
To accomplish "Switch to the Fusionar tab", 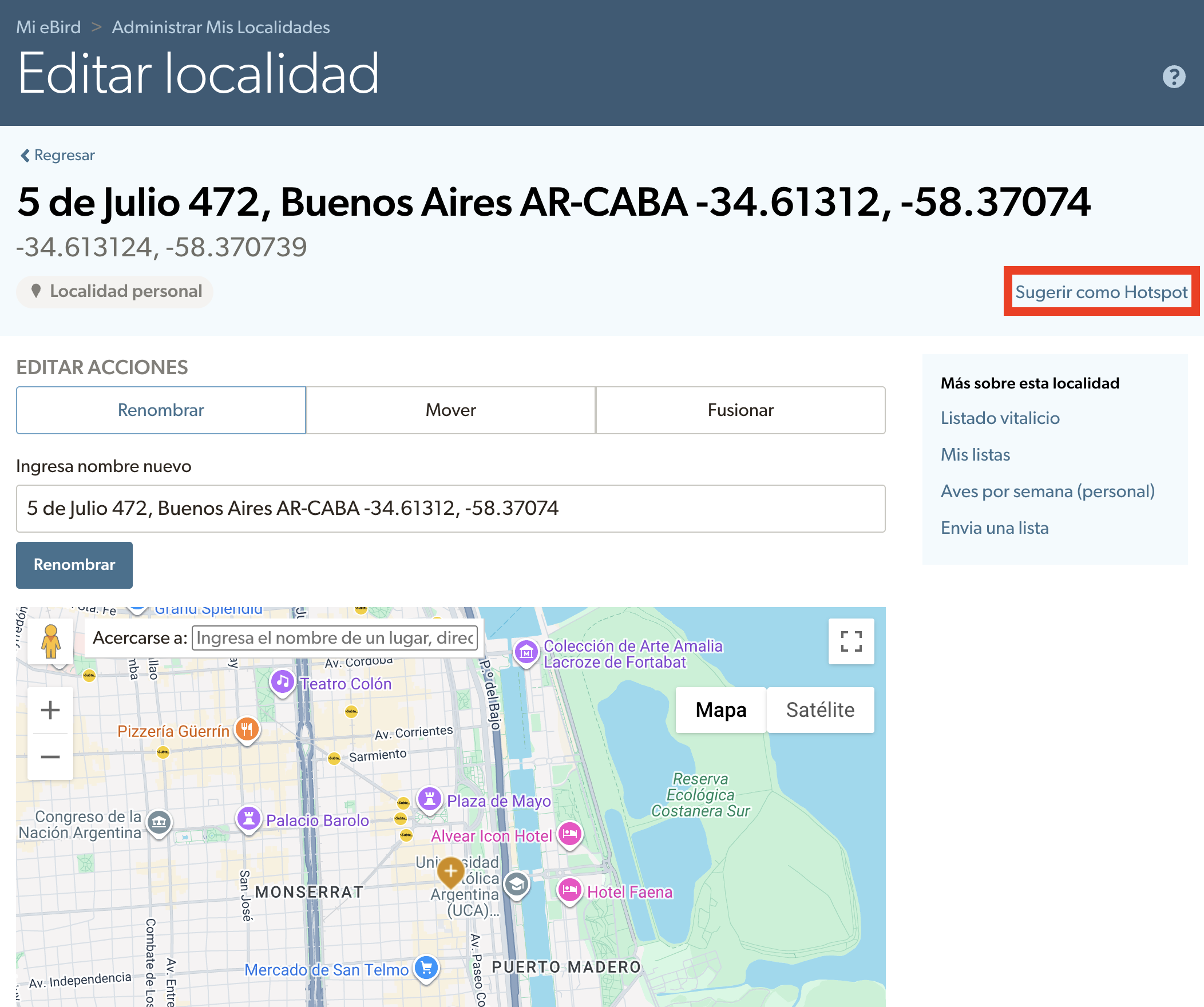I will 740,410.
